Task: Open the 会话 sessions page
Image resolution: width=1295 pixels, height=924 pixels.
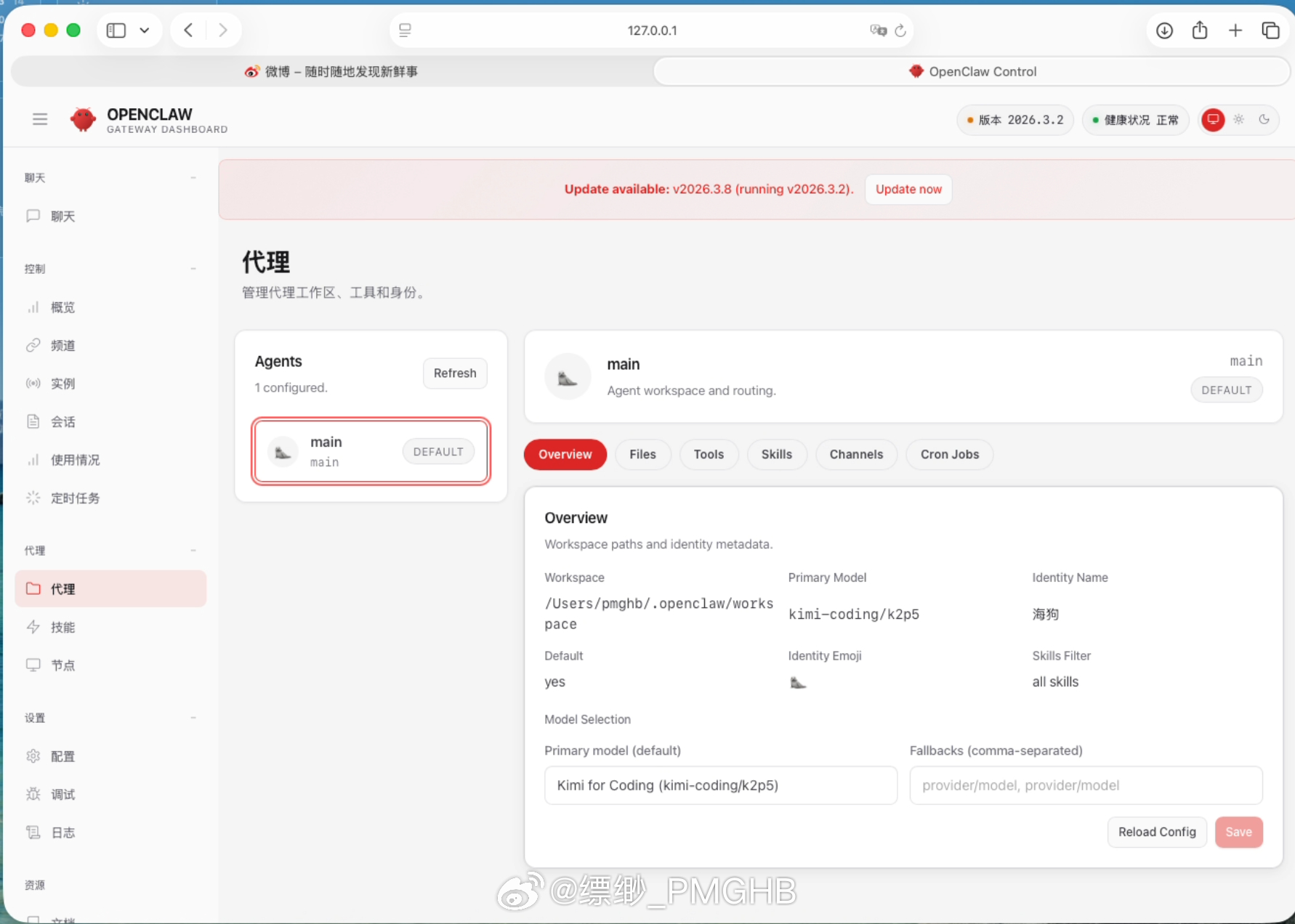Action: [62, 421]
